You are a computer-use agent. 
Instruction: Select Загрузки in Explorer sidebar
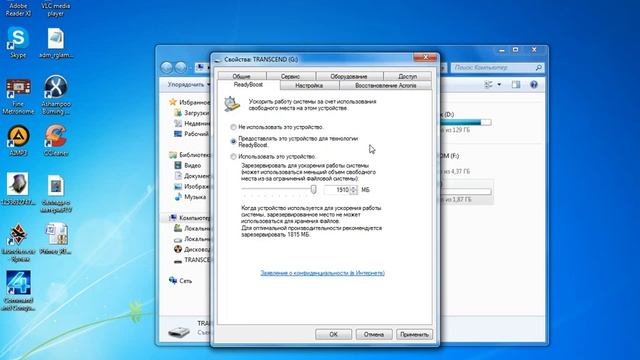click(197, 113)
